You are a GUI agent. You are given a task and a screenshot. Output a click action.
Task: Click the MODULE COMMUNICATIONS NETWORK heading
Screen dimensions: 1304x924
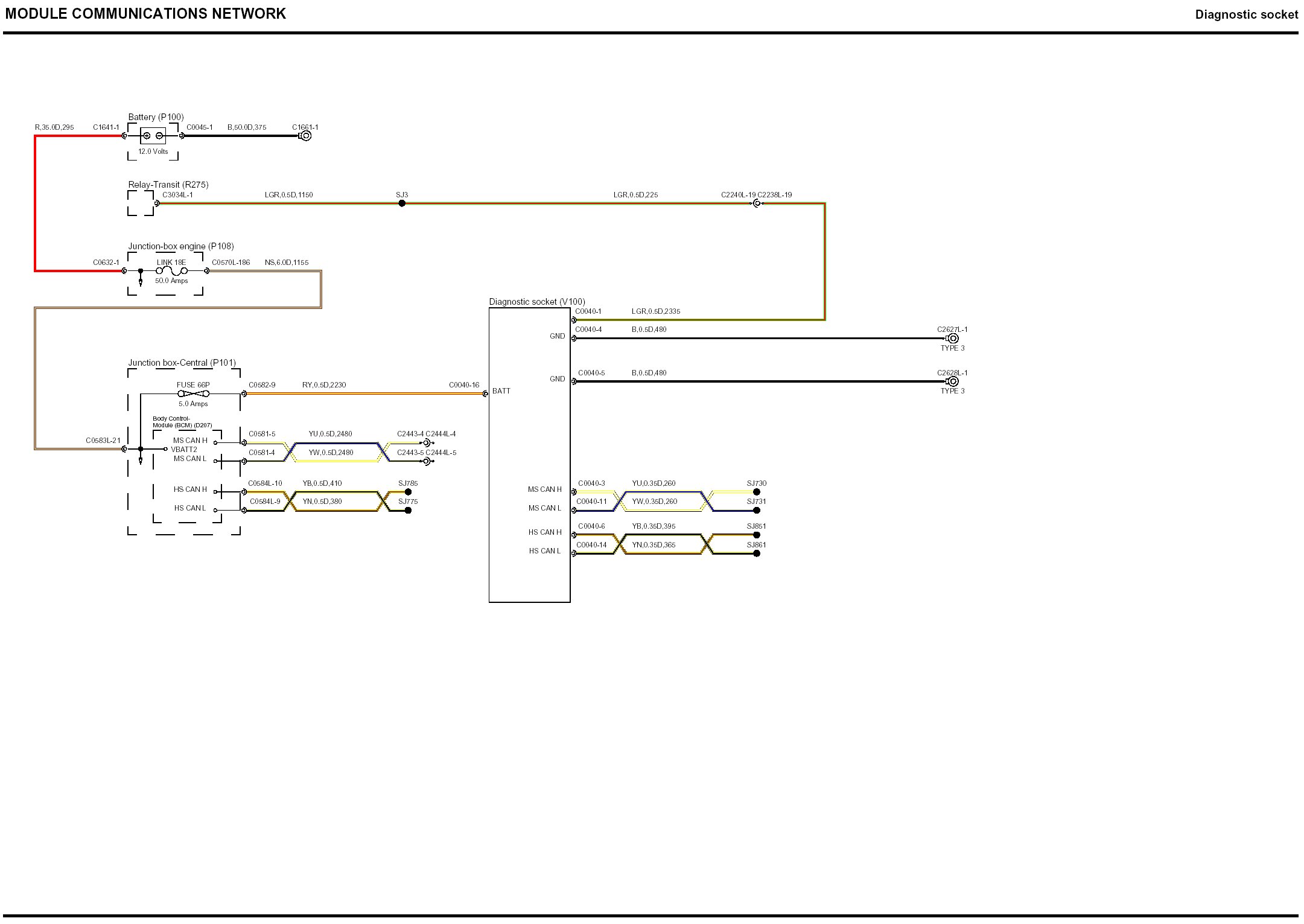click(x=145, y=14)
